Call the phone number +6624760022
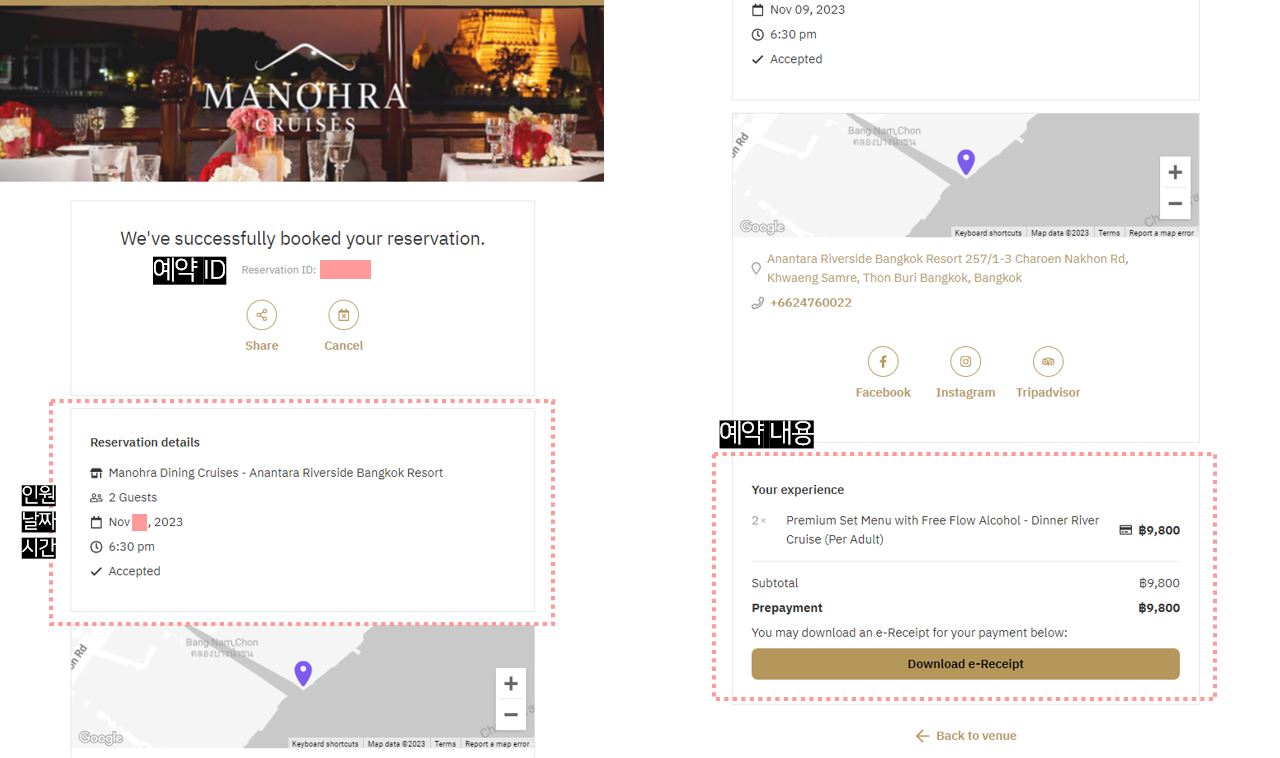This screenshot has height=758, width=1280. [x=810, y=303]
